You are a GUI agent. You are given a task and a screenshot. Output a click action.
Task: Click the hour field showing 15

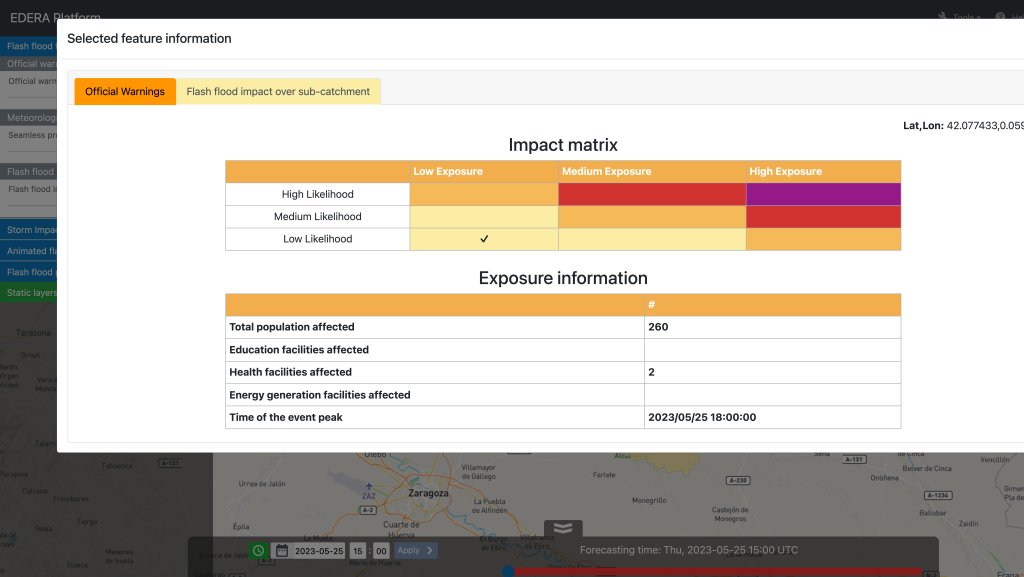[x=358, y=550]
